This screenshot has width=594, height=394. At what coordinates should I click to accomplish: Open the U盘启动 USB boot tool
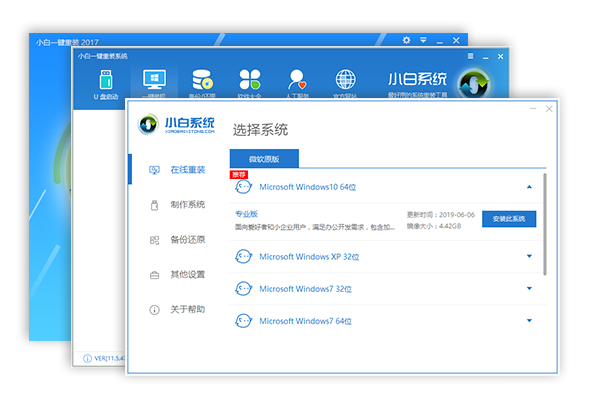pyautogui.click(x=106, y=84)
